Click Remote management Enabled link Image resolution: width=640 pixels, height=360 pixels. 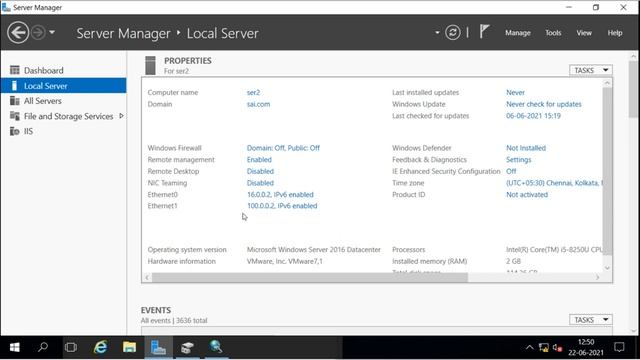point(259,160)
